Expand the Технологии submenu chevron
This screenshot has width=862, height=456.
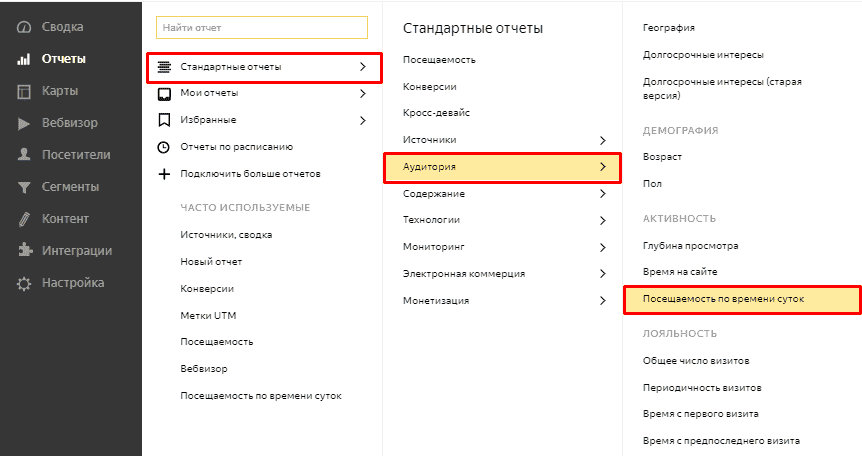click(x=602, y=220)
